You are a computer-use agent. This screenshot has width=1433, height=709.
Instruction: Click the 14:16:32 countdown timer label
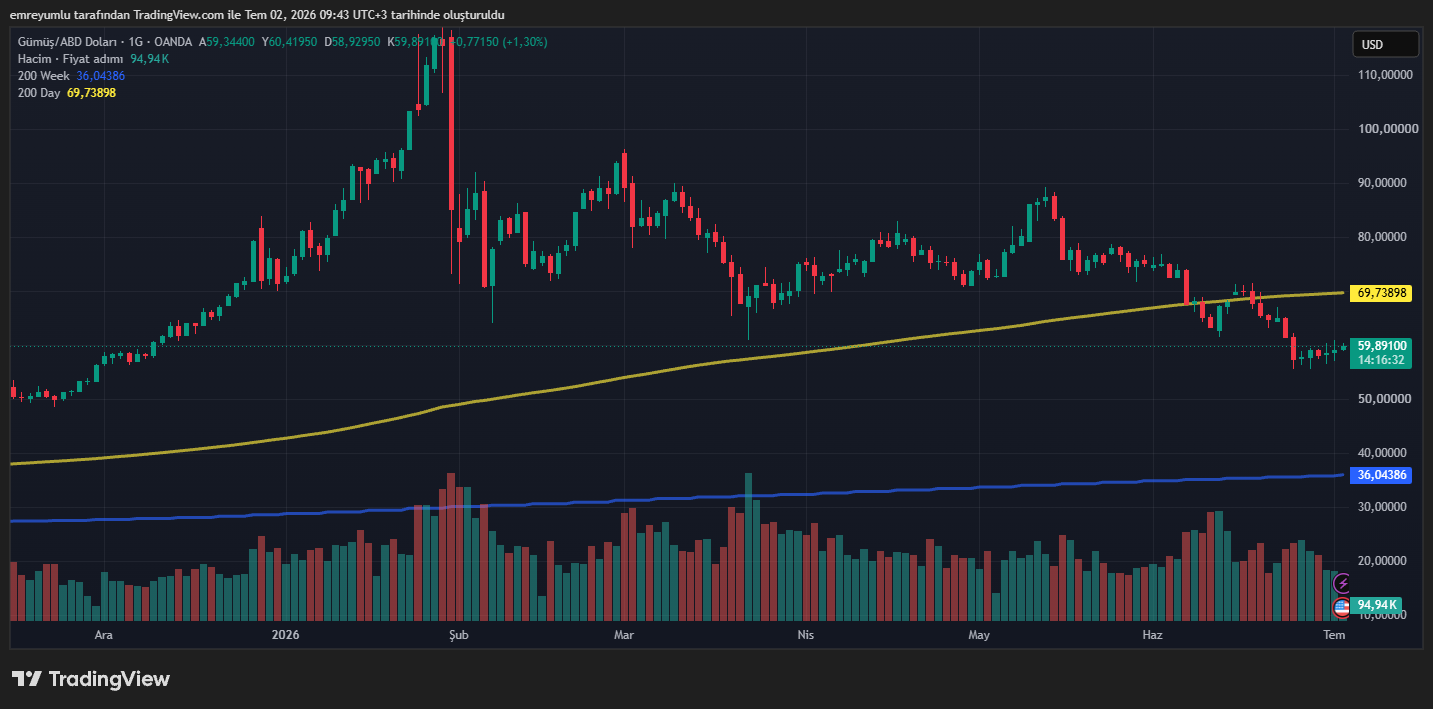(1381, 360)
